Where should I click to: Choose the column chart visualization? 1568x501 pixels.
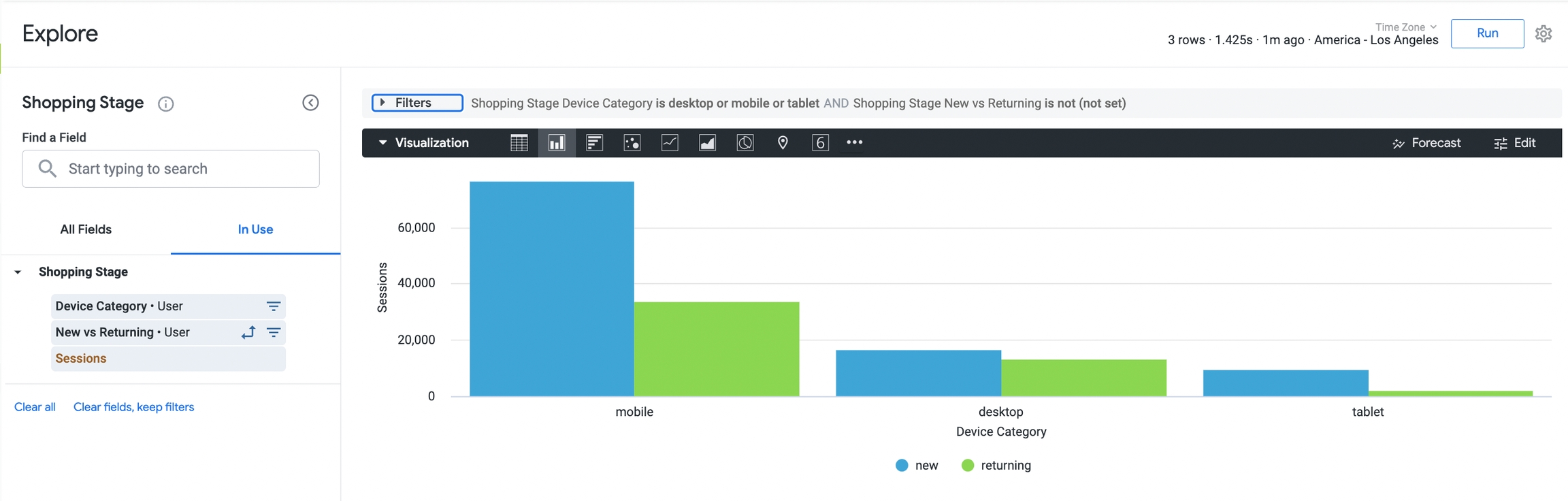[557, 143]
